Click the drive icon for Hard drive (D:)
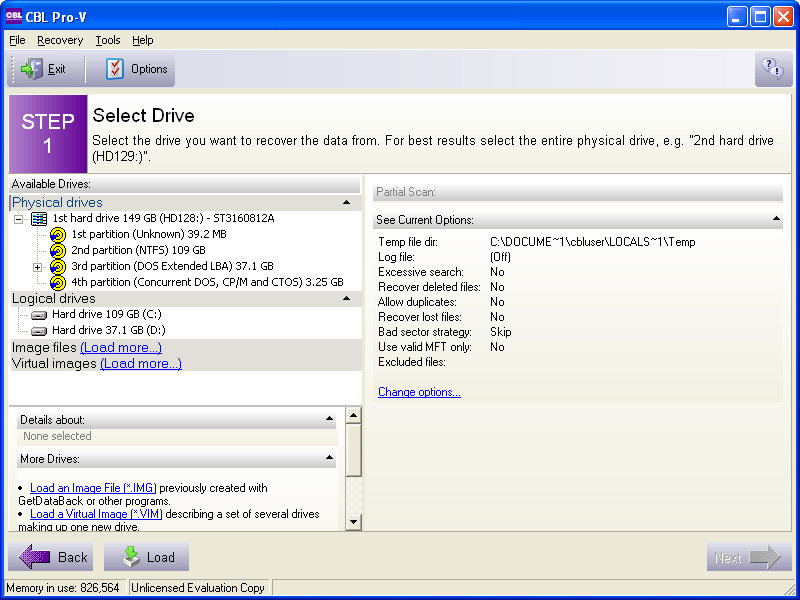Viewport: 800px width, 600px height. coord(39,331)
